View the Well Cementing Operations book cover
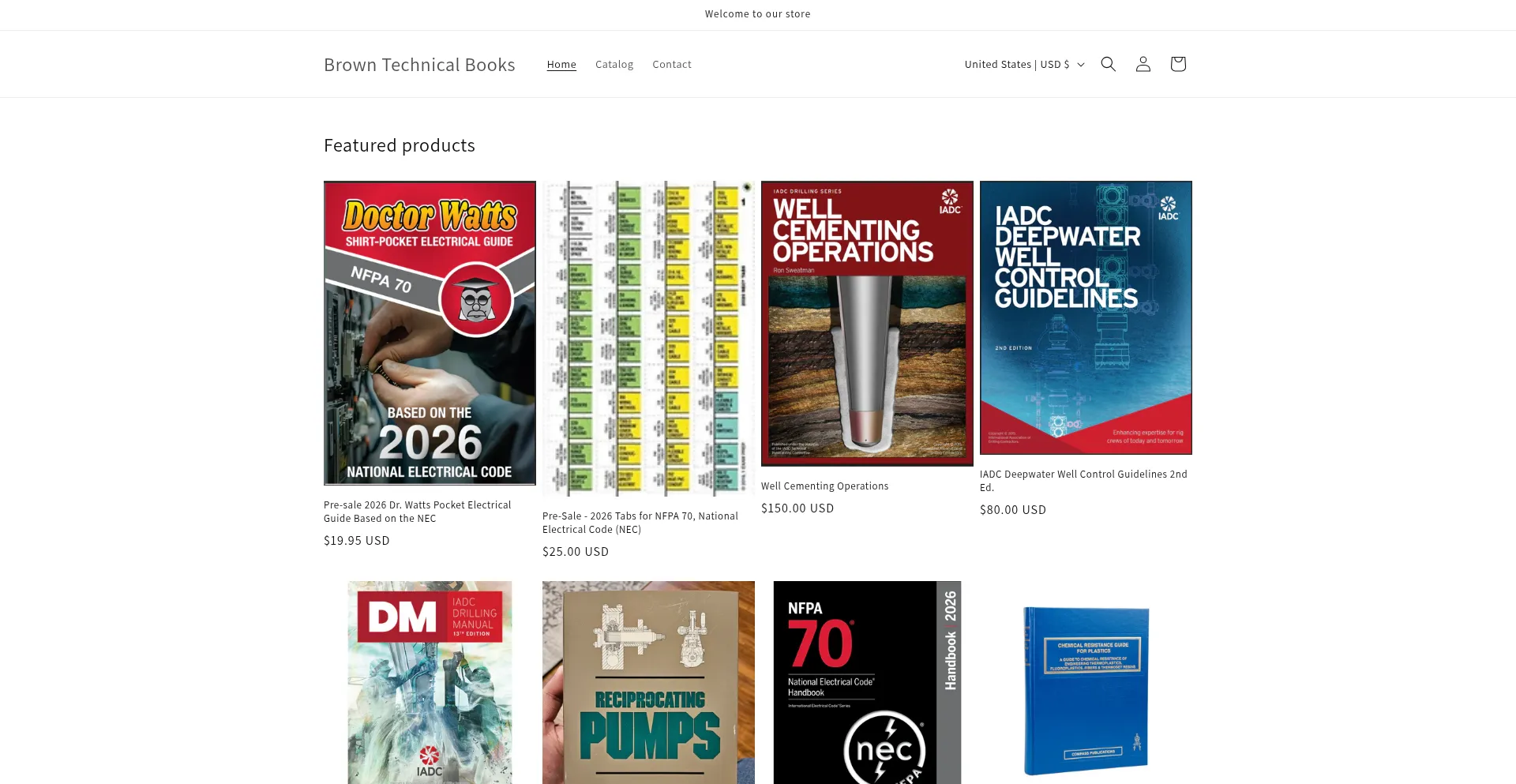The height and width of the screenshot is (784, 1516). [867, 324]
